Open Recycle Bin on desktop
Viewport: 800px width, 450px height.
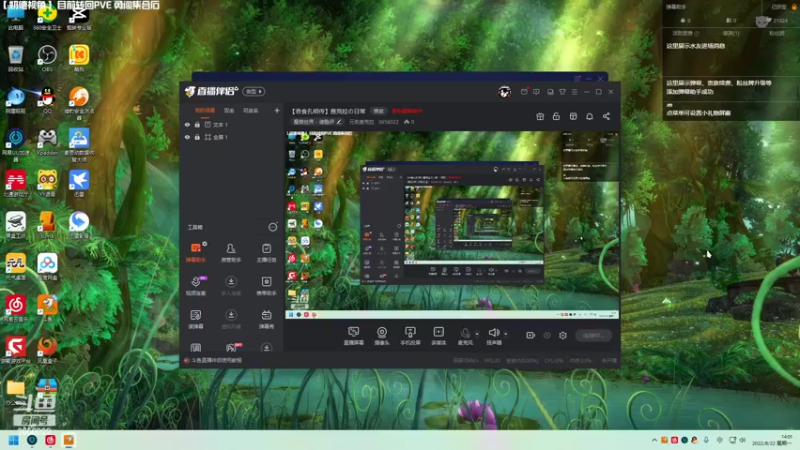tap(16, 58)
